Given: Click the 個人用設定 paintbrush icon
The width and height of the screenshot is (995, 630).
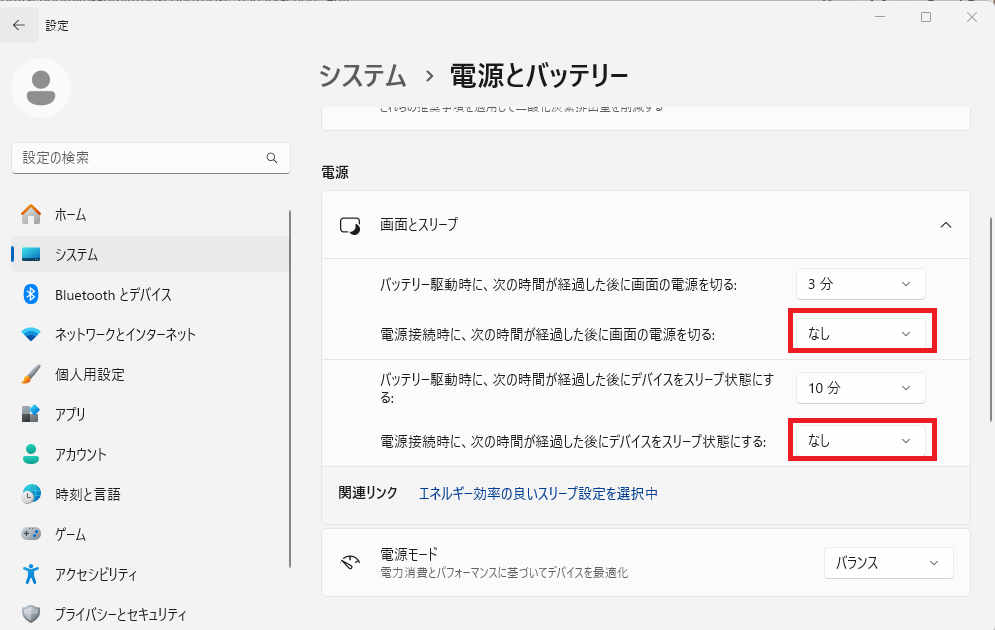Looking at the screenshot, I should (x=30, y=374).
